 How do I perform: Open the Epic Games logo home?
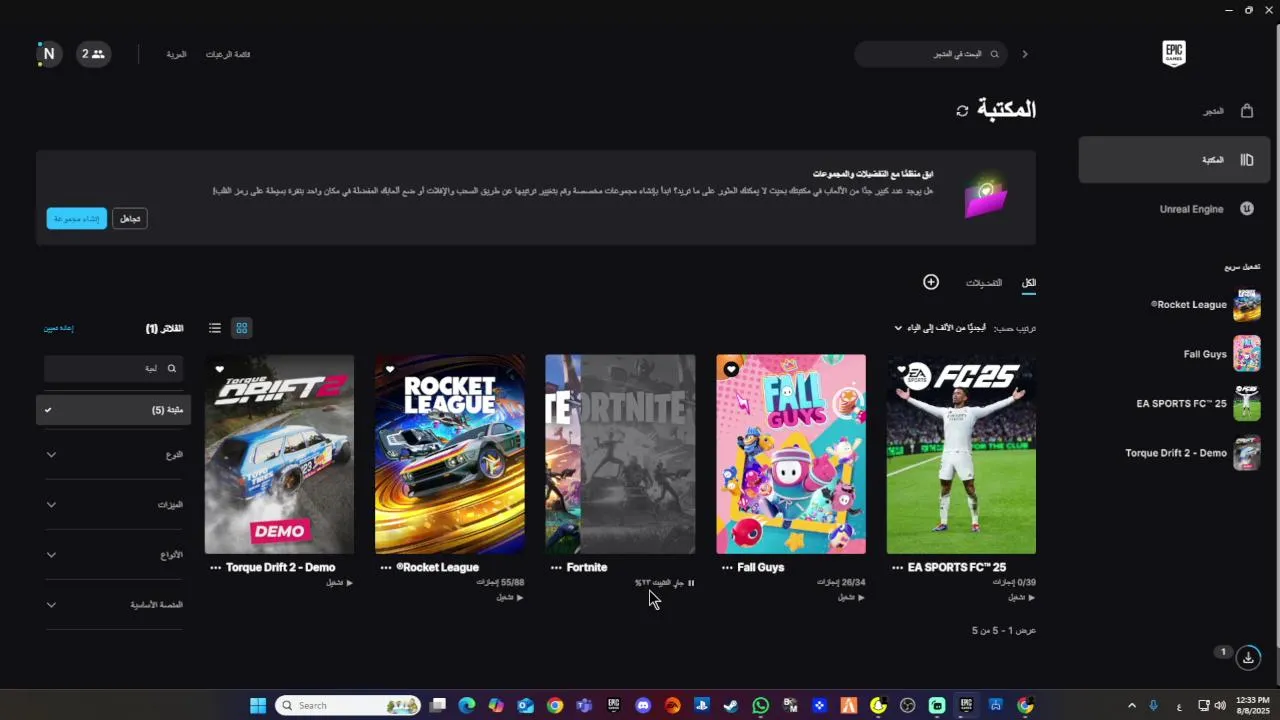click(1173, 54)
